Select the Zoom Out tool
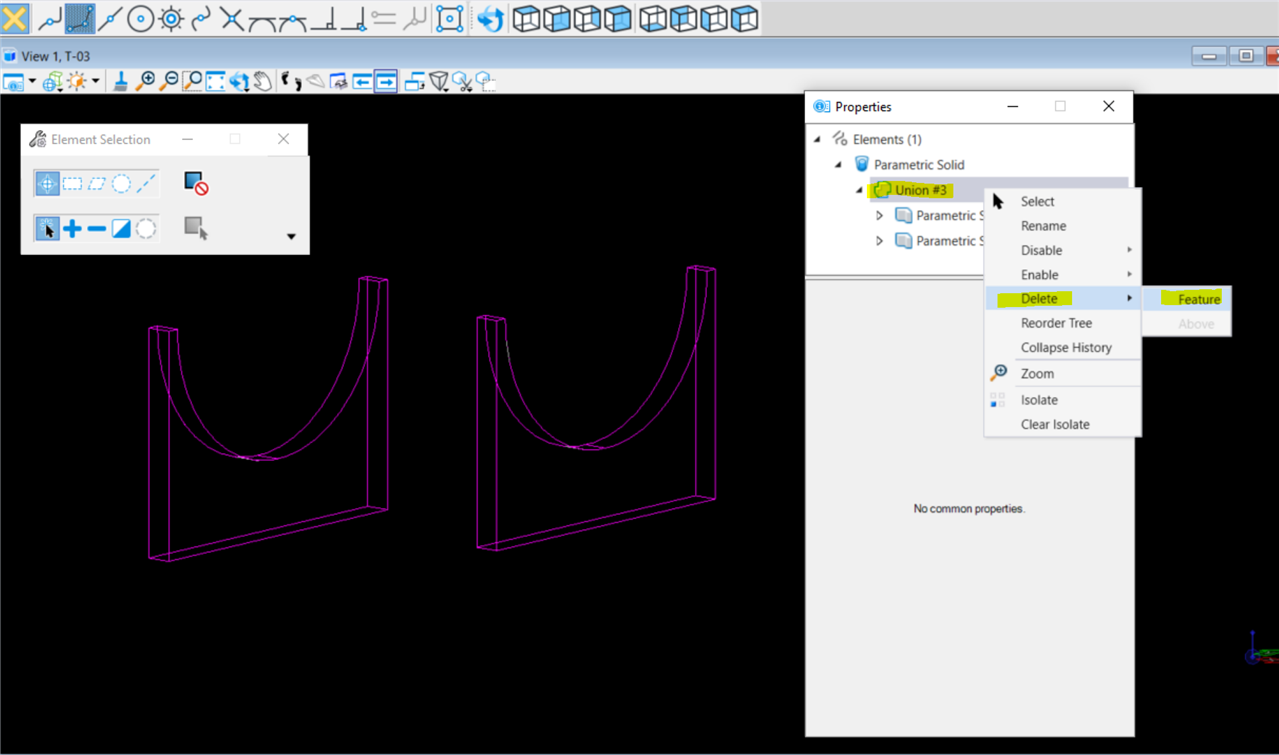1279x755 pixels. (x=168, y=81)
